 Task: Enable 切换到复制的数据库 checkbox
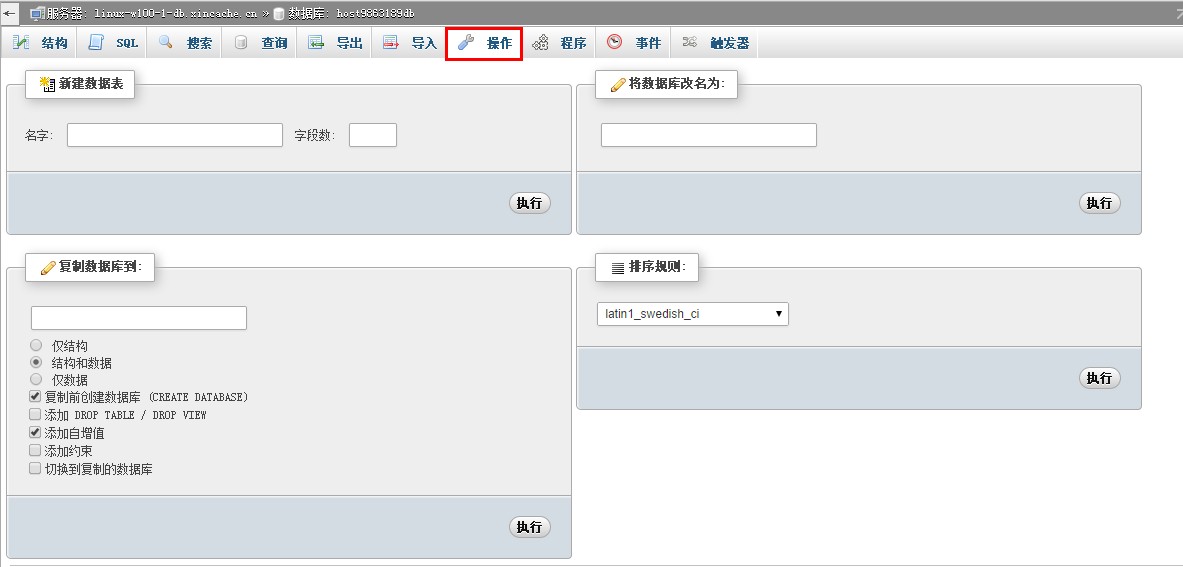coord(36,468)
